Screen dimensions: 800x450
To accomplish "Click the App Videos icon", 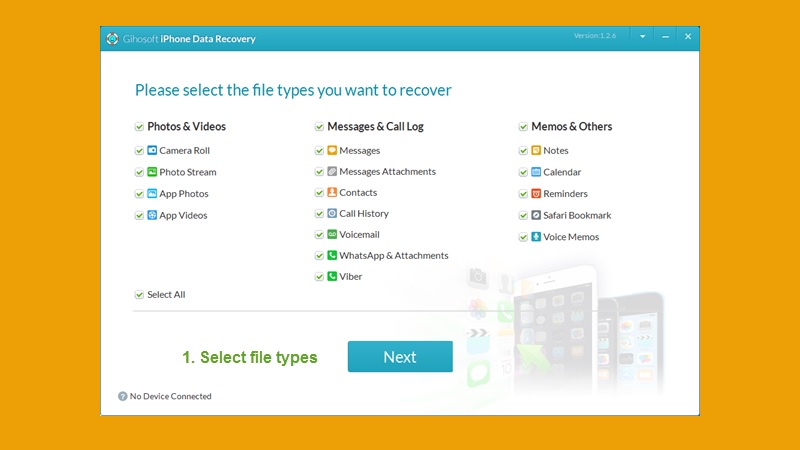I will (x=152, y=215).
